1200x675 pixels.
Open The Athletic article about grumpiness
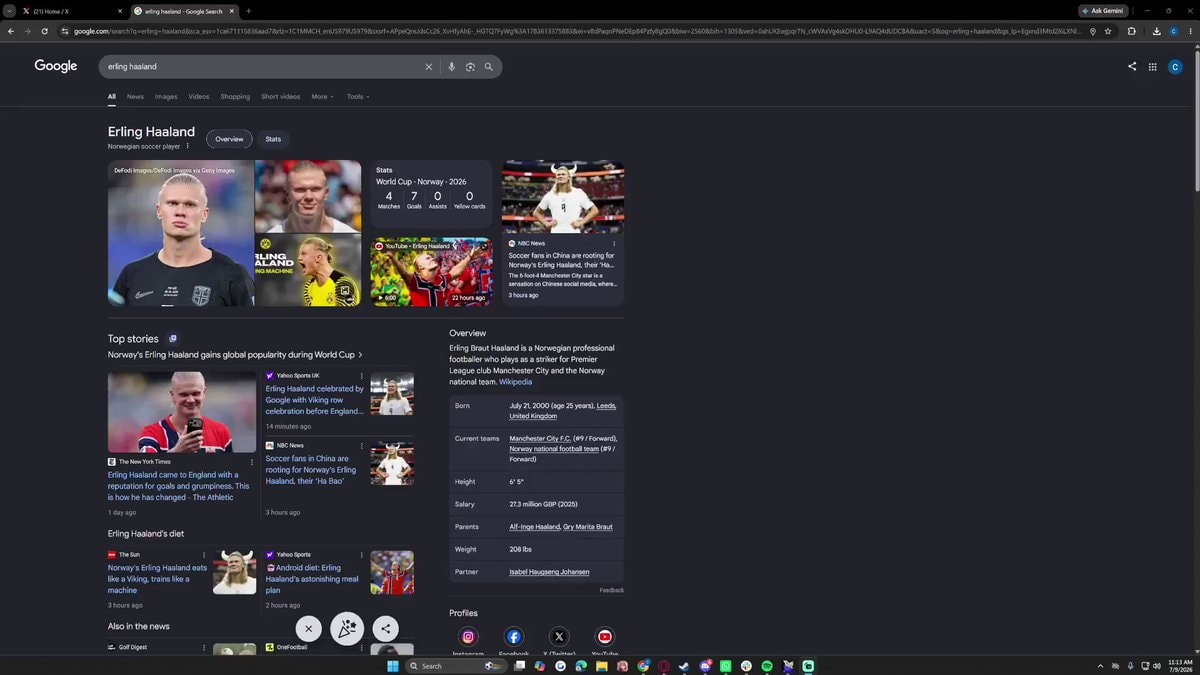pyautogui.click(x=179, y=486)
